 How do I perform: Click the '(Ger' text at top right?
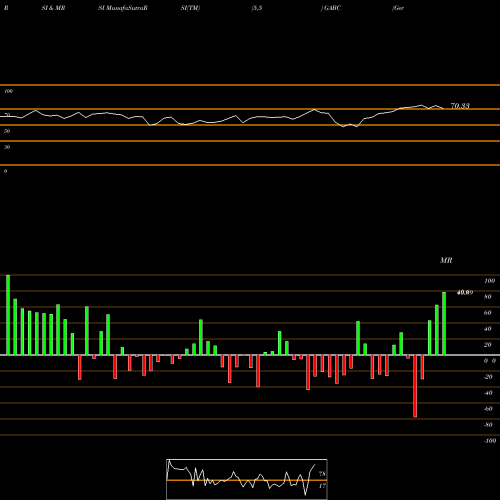click(x=398, y=8)
